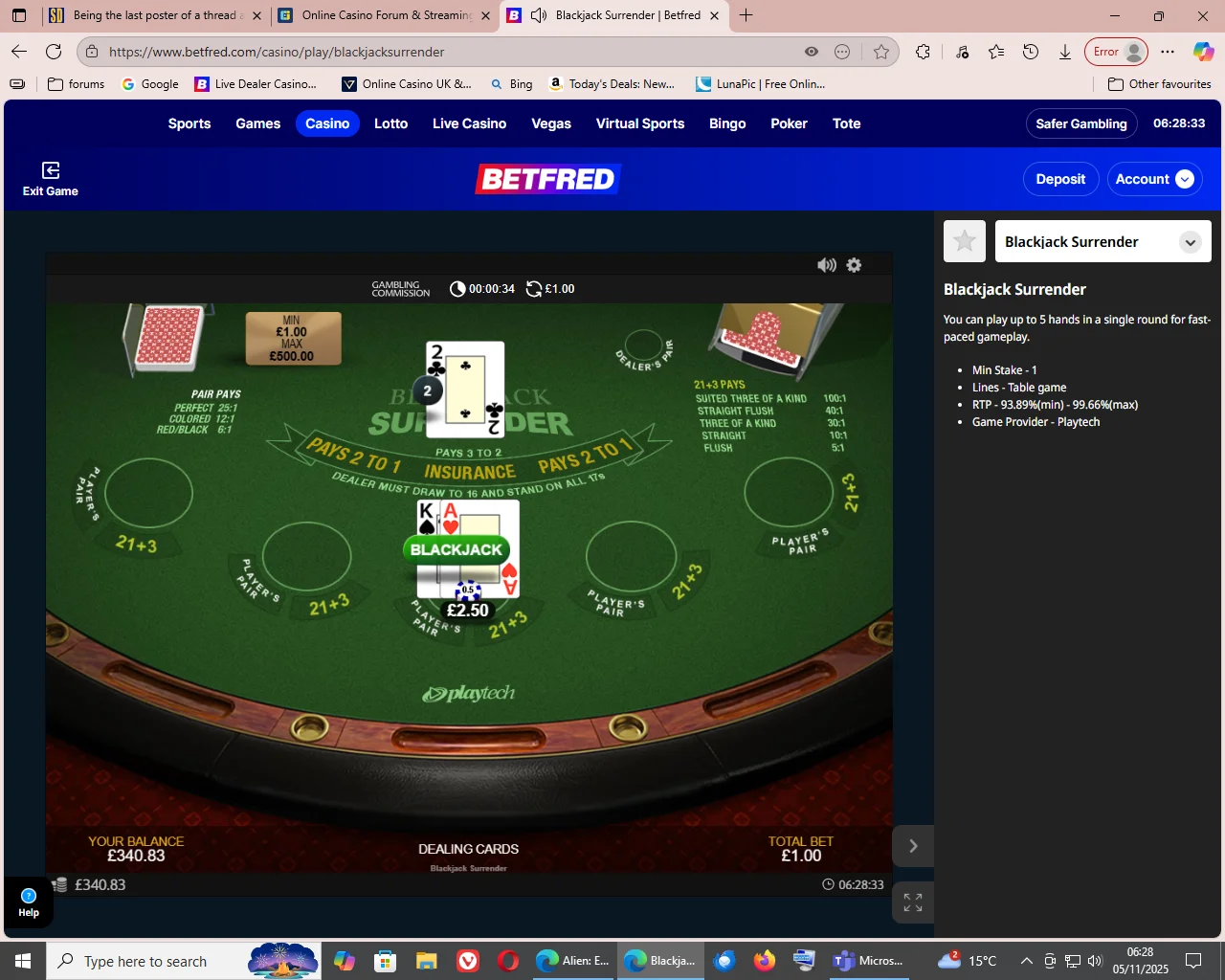Switch to Live Casino
Image resolution: width=1225 pixels, height=980 pixels.
tap(469, 123)
